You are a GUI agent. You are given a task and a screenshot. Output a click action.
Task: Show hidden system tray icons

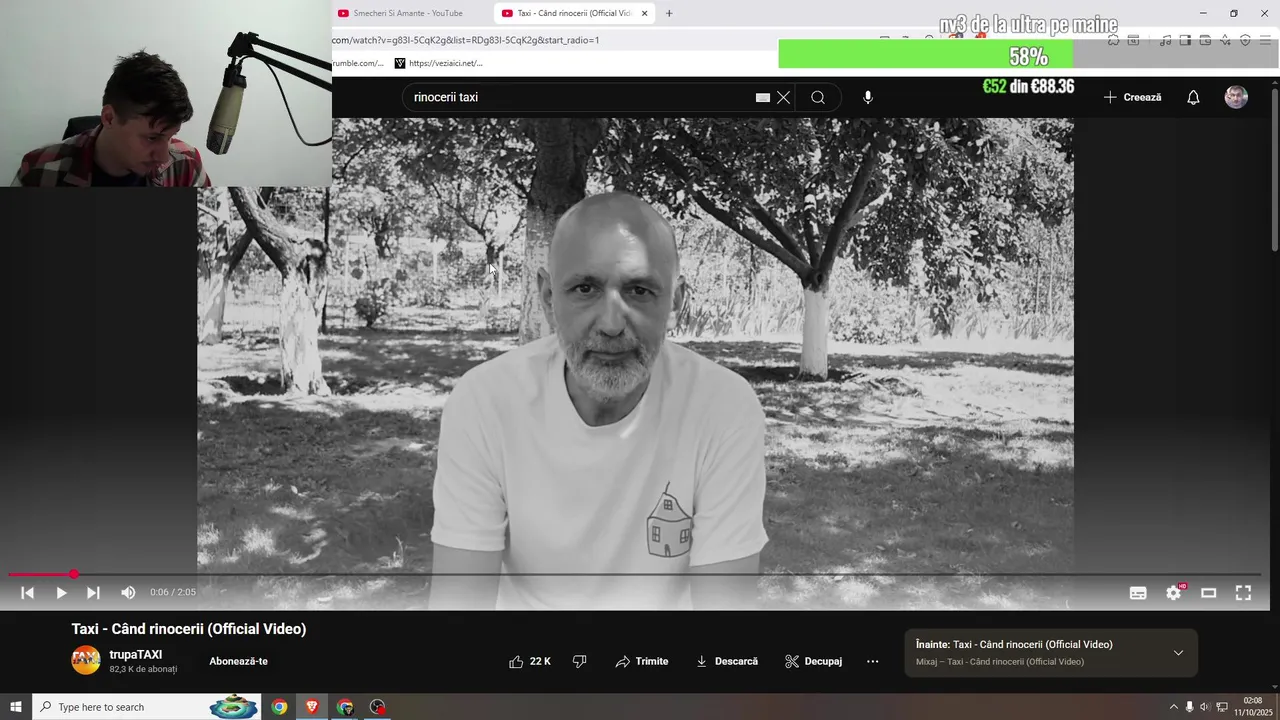[1173, 707]
